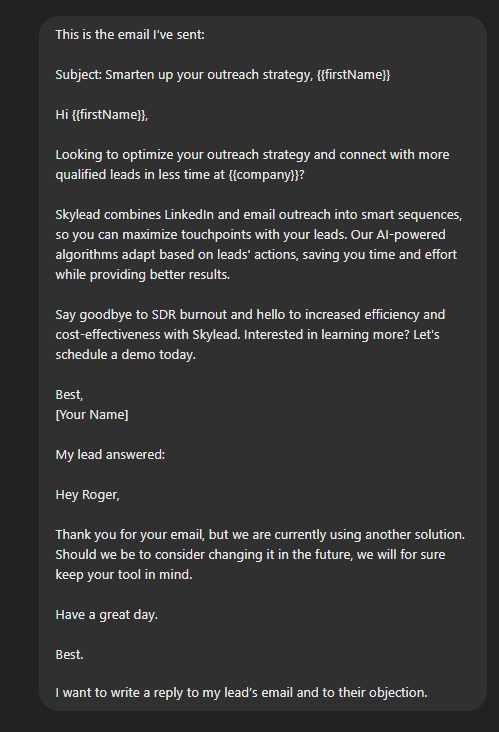Click the "Hey Roger," greeting
The width and height of the screenshot is (499, 732).
87,495
